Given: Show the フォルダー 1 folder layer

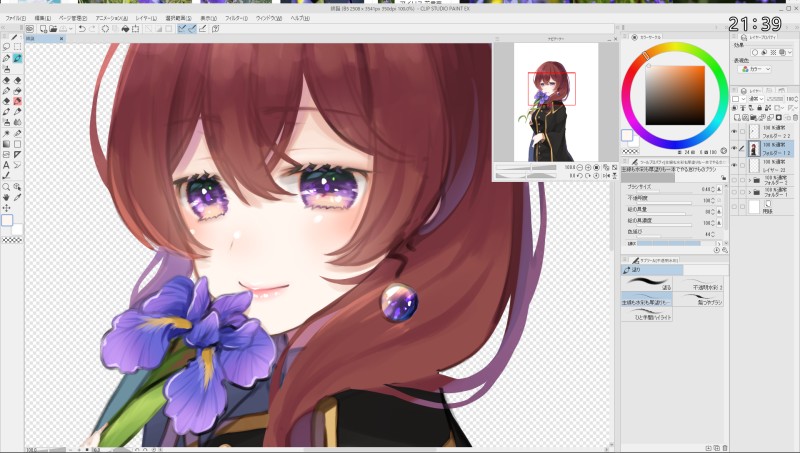Looking at the screenshot, I should [x=734, y=193].
